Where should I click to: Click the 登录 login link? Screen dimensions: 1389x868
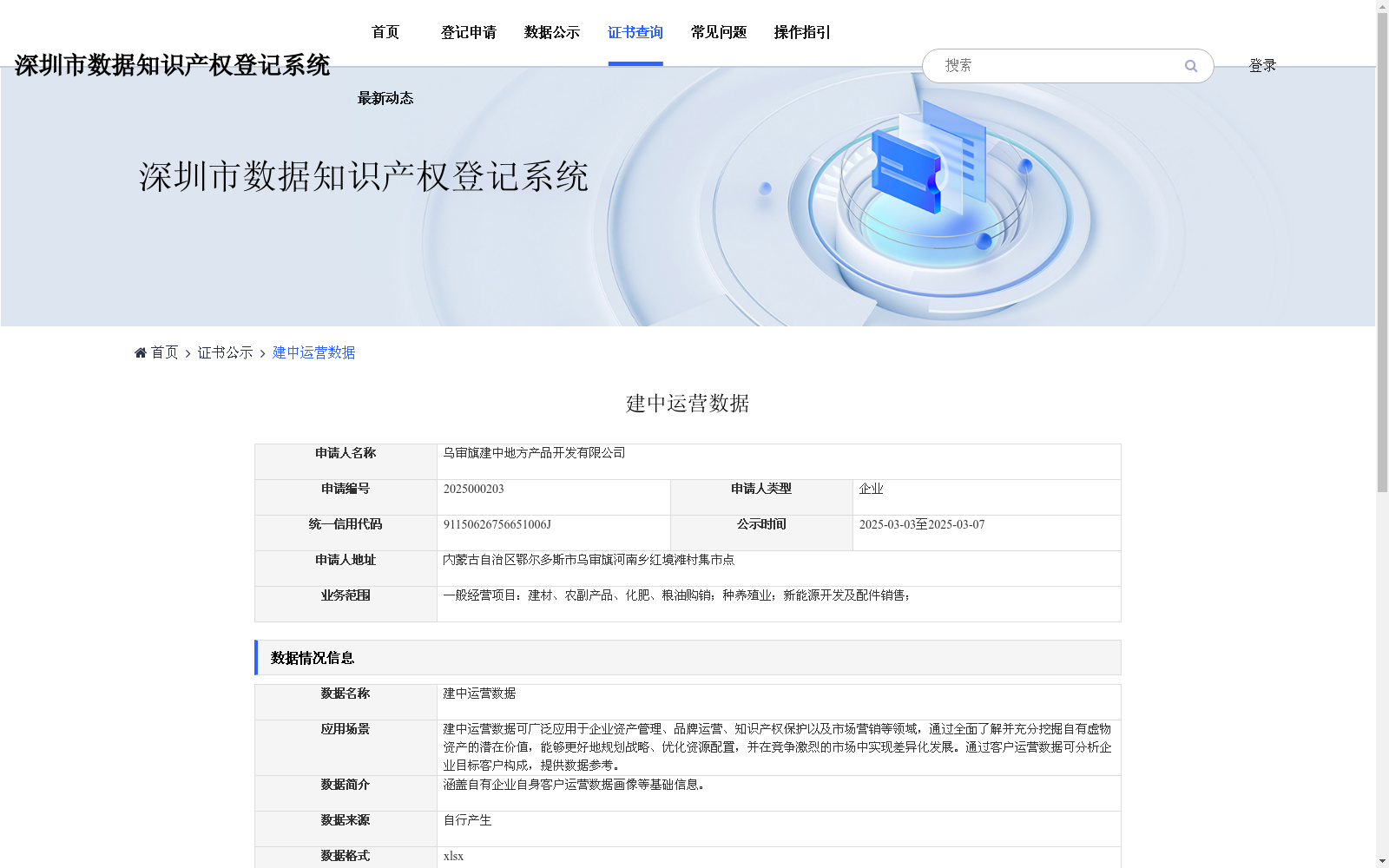(1262, 66)
